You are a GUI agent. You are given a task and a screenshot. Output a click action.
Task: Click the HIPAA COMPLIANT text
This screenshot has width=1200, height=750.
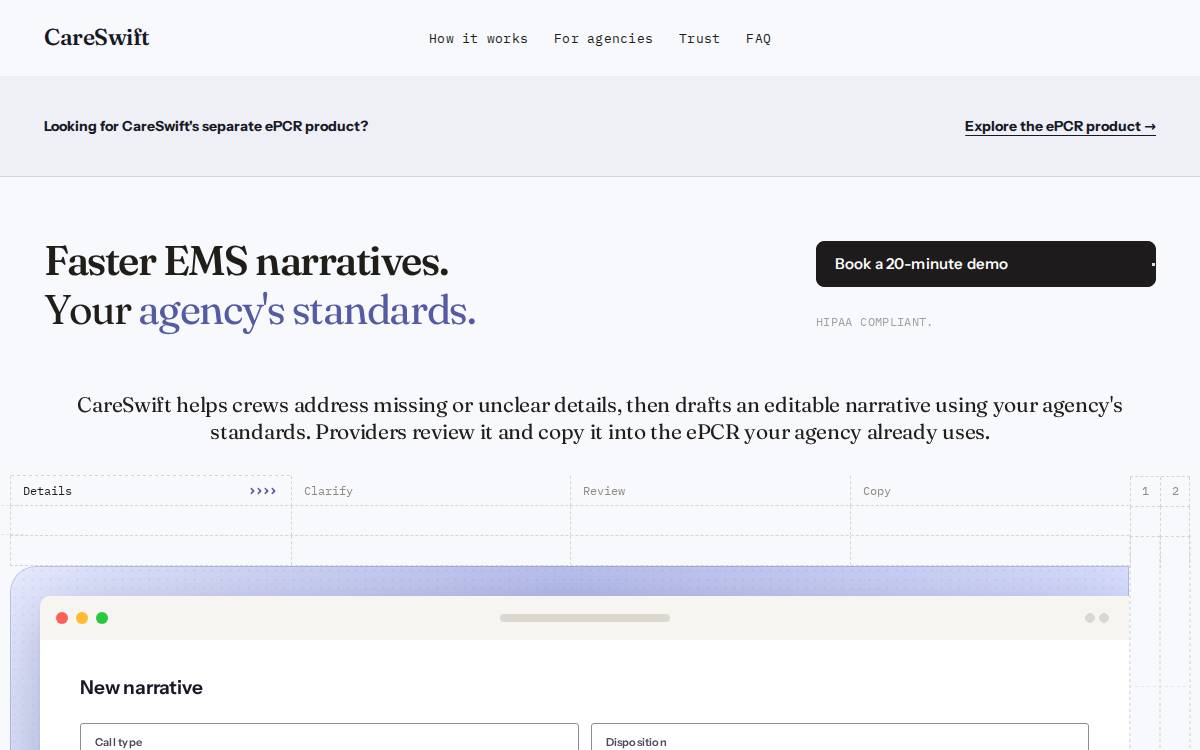874,322
